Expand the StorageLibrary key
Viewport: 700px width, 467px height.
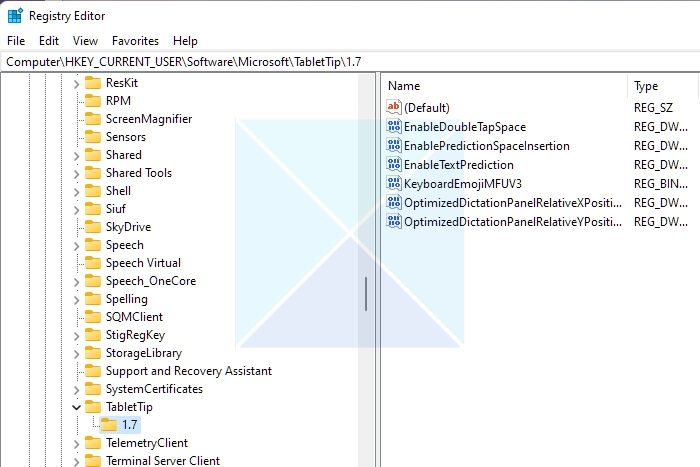point(76,354)
